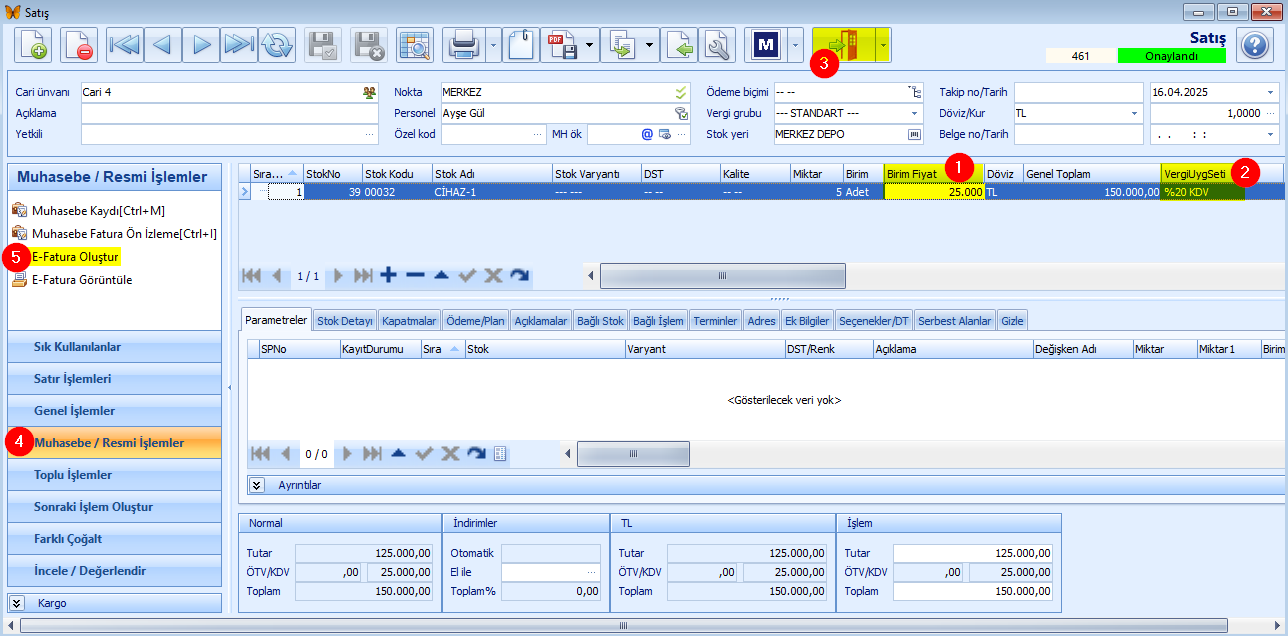The height and width of the screenshot is (636, 1288).
Task: Click the Parametreler grid horizontal scrollbar thumb
Action: 632,454
